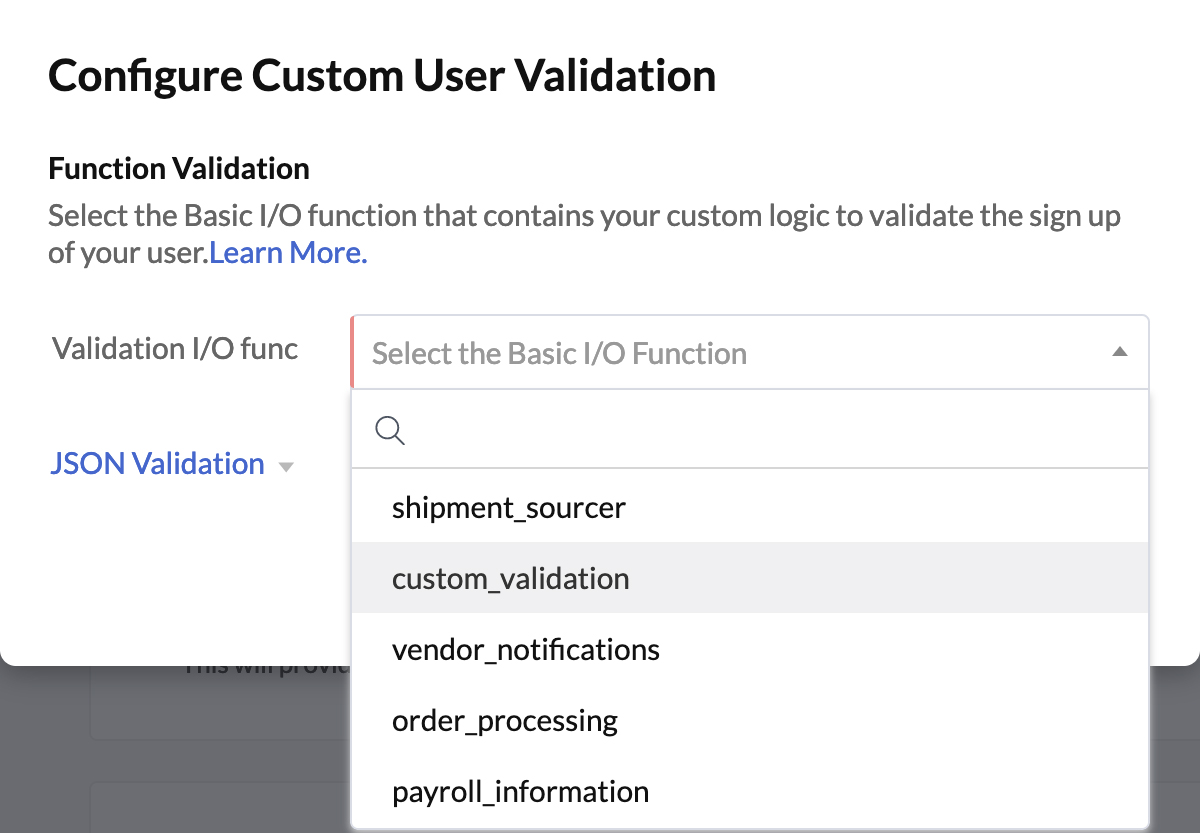1200x833 pixels.
Task: Click the Configure Custom User Validation title
Action: 383,75
